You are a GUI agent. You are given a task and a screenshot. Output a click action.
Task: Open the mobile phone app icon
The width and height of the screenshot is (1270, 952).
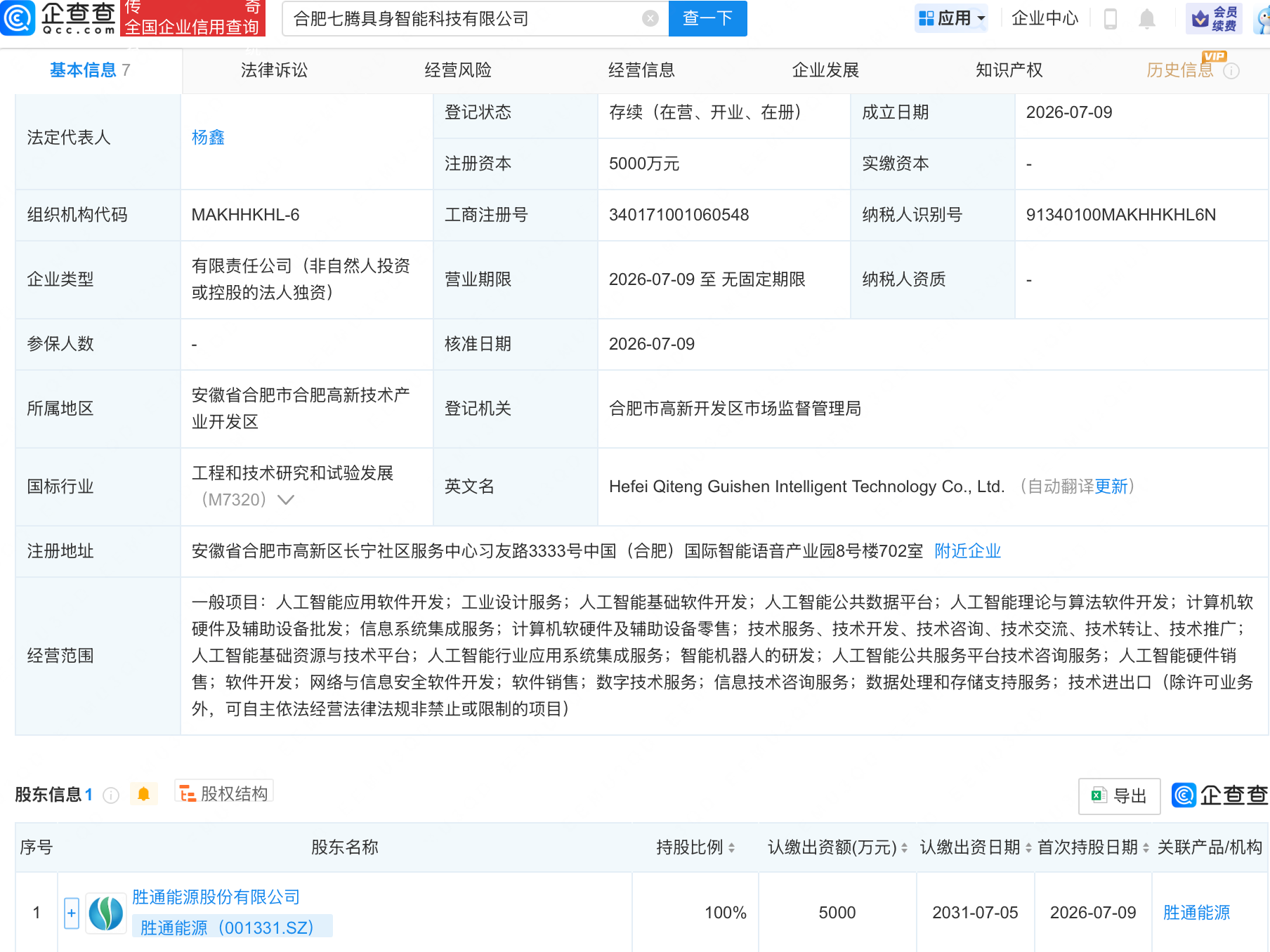1111,18
